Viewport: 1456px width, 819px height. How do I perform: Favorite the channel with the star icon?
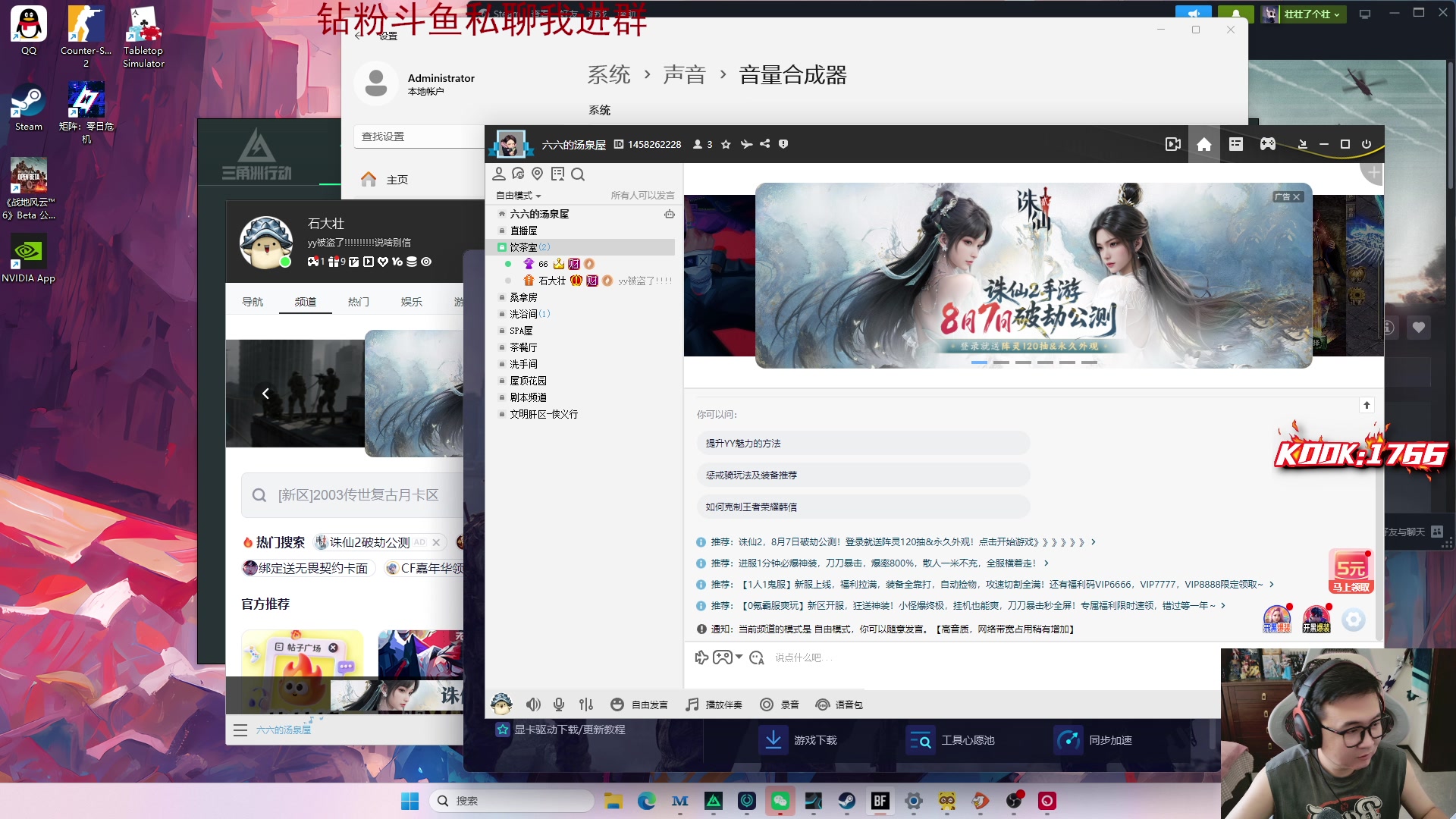[x=726, y=144]
